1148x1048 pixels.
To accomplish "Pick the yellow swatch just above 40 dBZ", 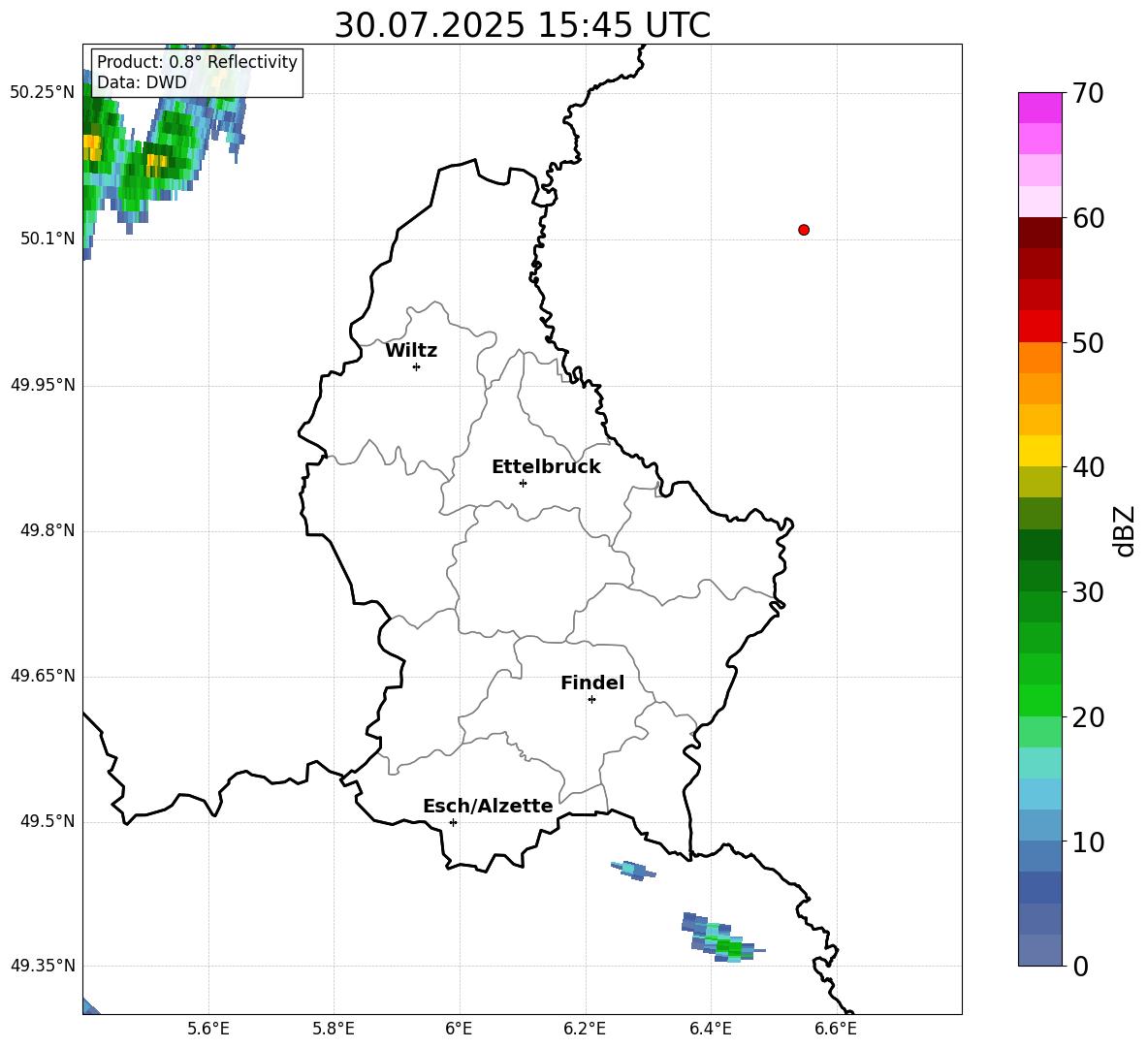I will (x=1040, y=451).
